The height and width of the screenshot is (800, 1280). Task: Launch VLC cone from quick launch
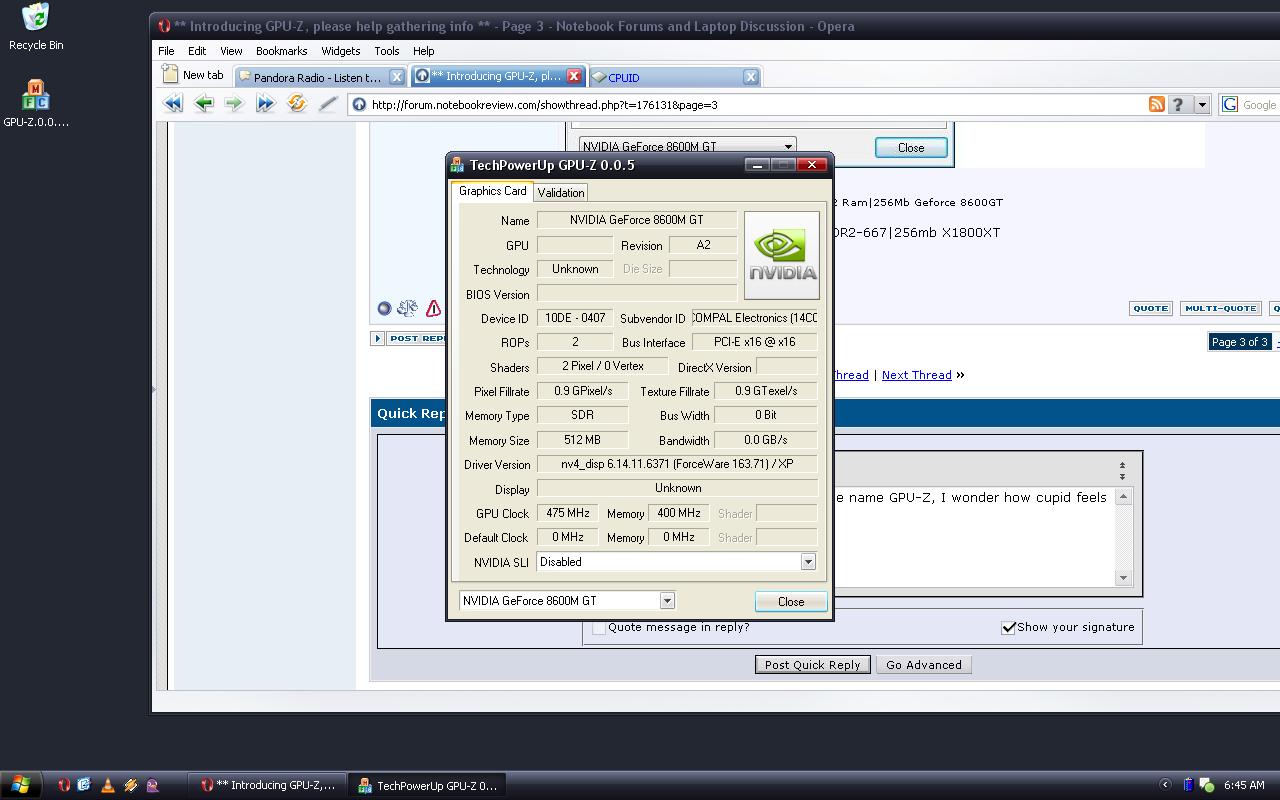107,785
